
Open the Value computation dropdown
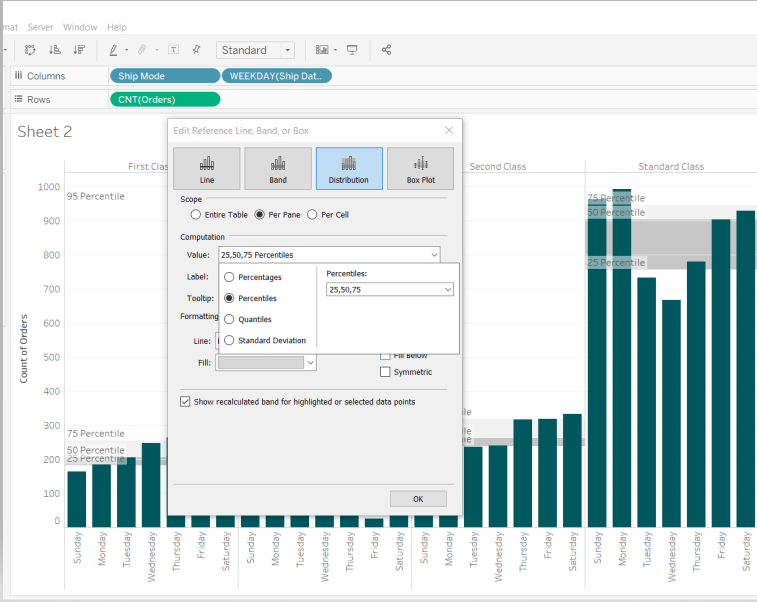(x=435, y=255)
